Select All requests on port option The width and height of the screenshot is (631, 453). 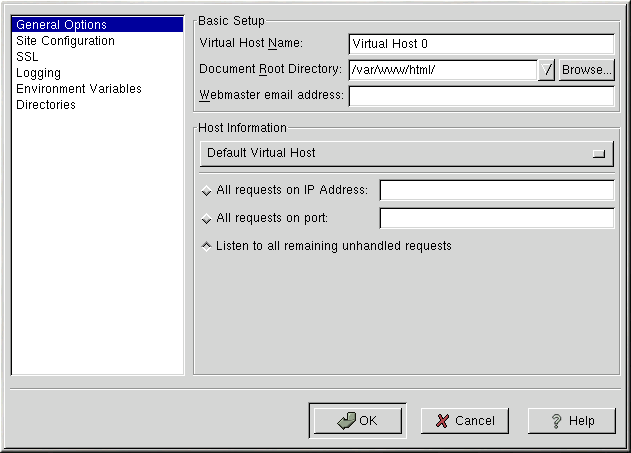click(207, 218)
